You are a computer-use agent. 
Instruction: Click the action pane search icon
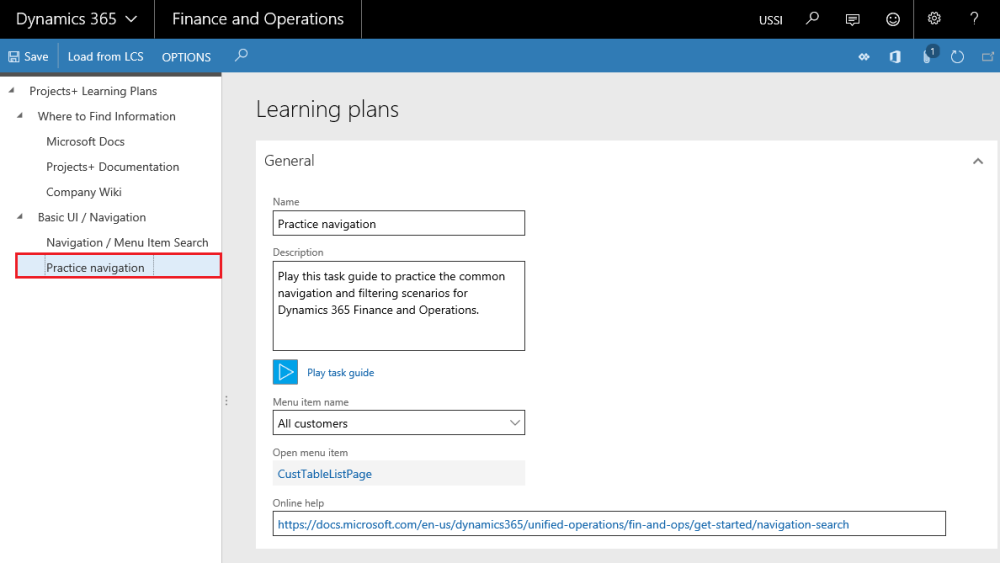pyautogui.click(x=241, y=55)
